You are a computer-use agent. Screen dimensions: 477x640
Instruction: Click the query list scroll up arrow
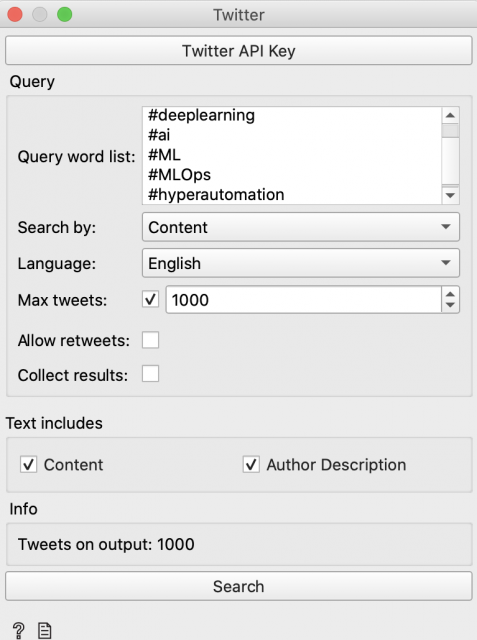[450, 115]
